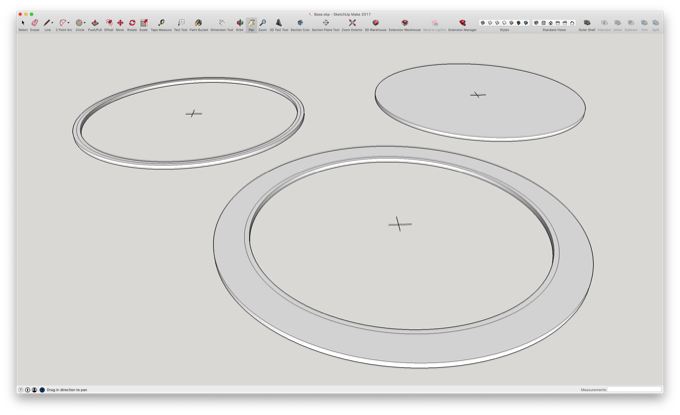This screenshot has width=680, height=415.
Task: Switch to the last Standard Views option
Action: pyautogui.click(x=572, y=23)
